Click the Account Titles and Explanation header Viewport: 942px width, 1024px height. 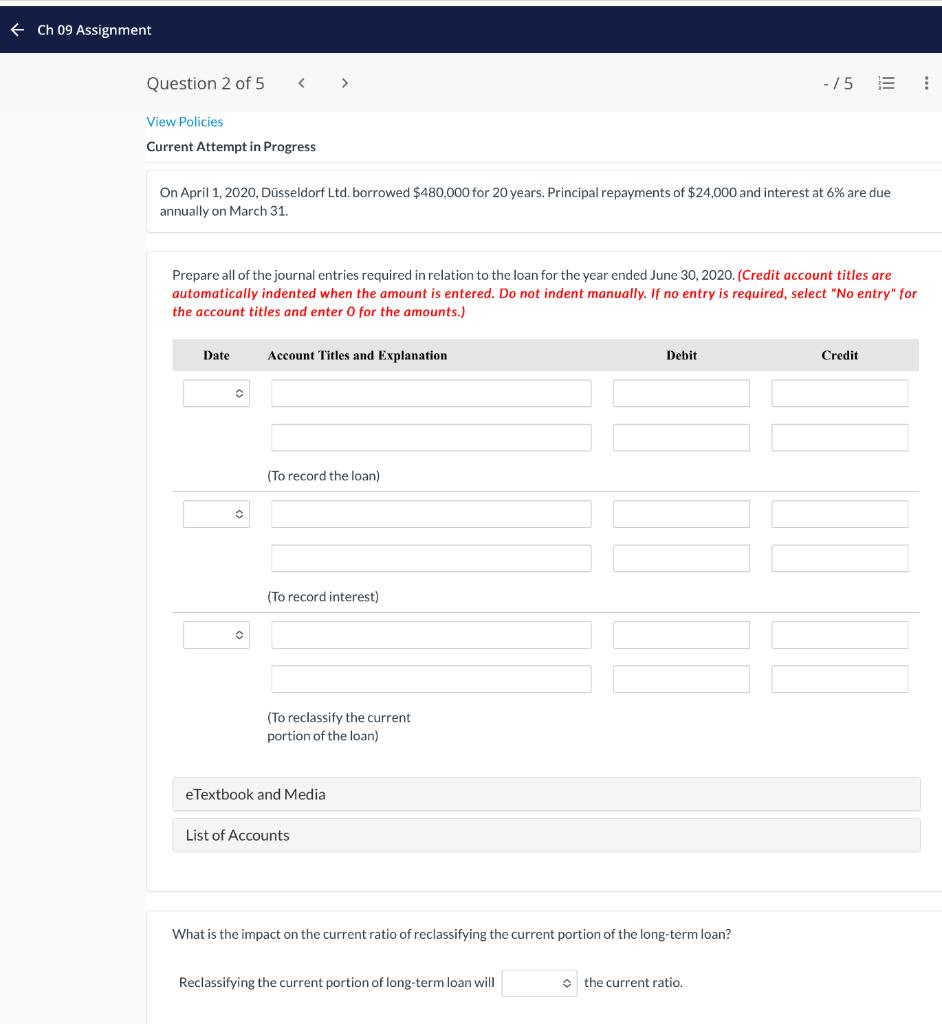[357, 355]
